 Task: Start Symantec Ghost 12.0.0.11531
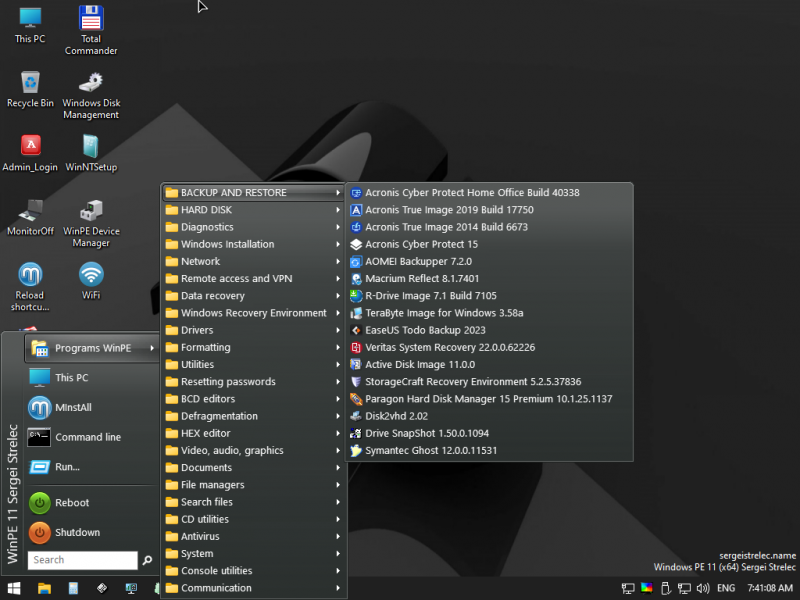point(489,451)
